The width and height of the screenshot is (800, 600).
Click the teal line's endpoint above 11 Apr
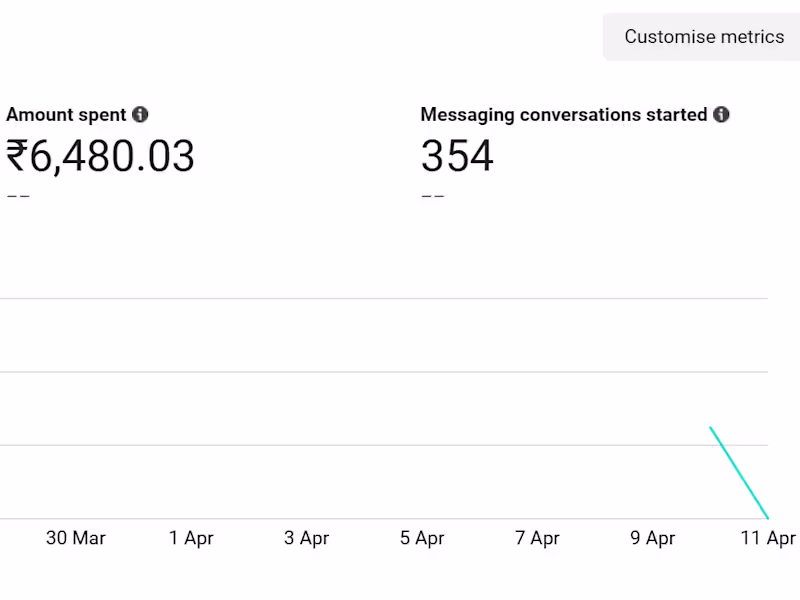click(x=767, y=517)
